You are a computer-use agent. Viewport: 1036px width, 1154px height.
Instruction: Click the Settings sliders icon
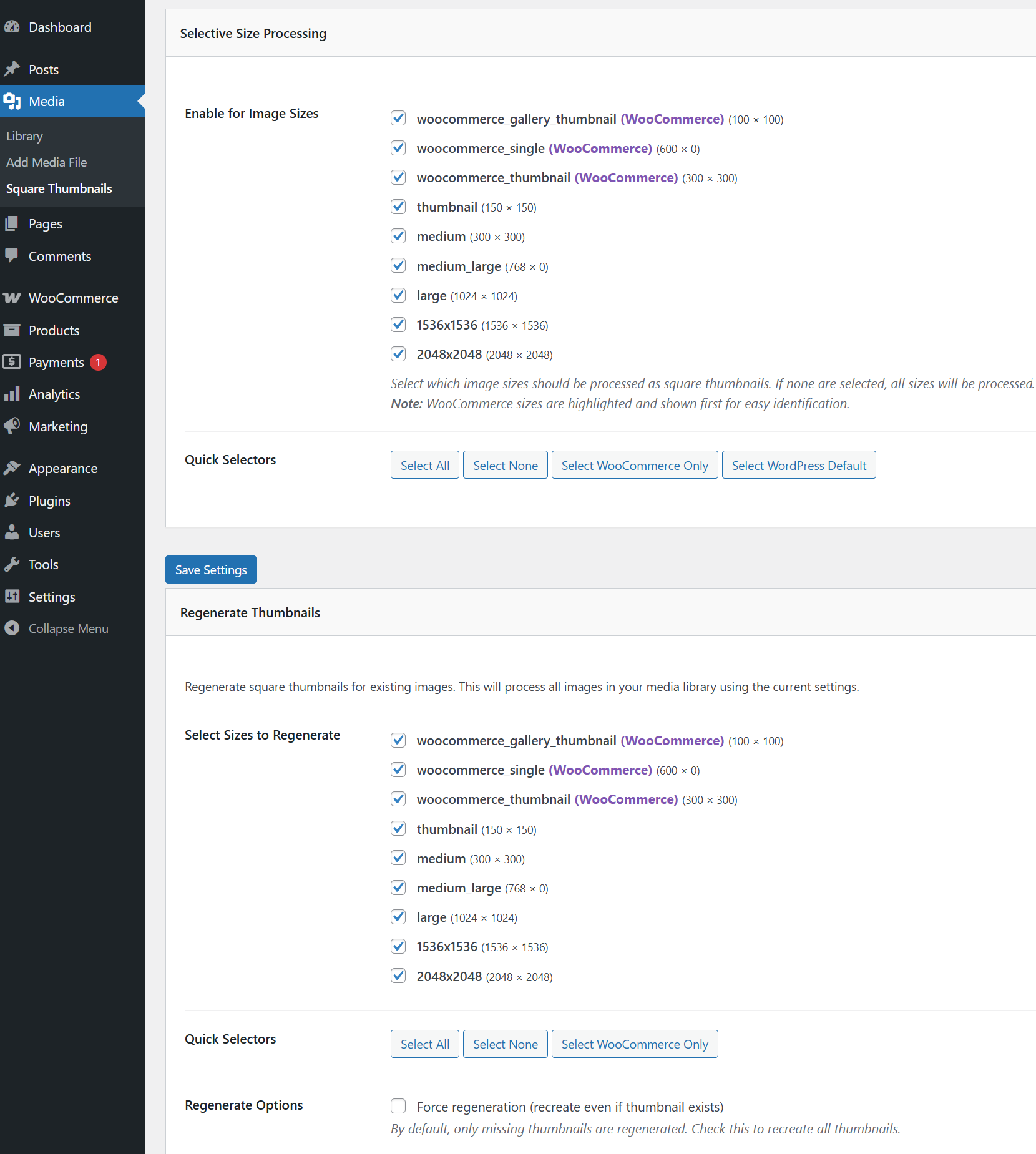tap(12, 597)
